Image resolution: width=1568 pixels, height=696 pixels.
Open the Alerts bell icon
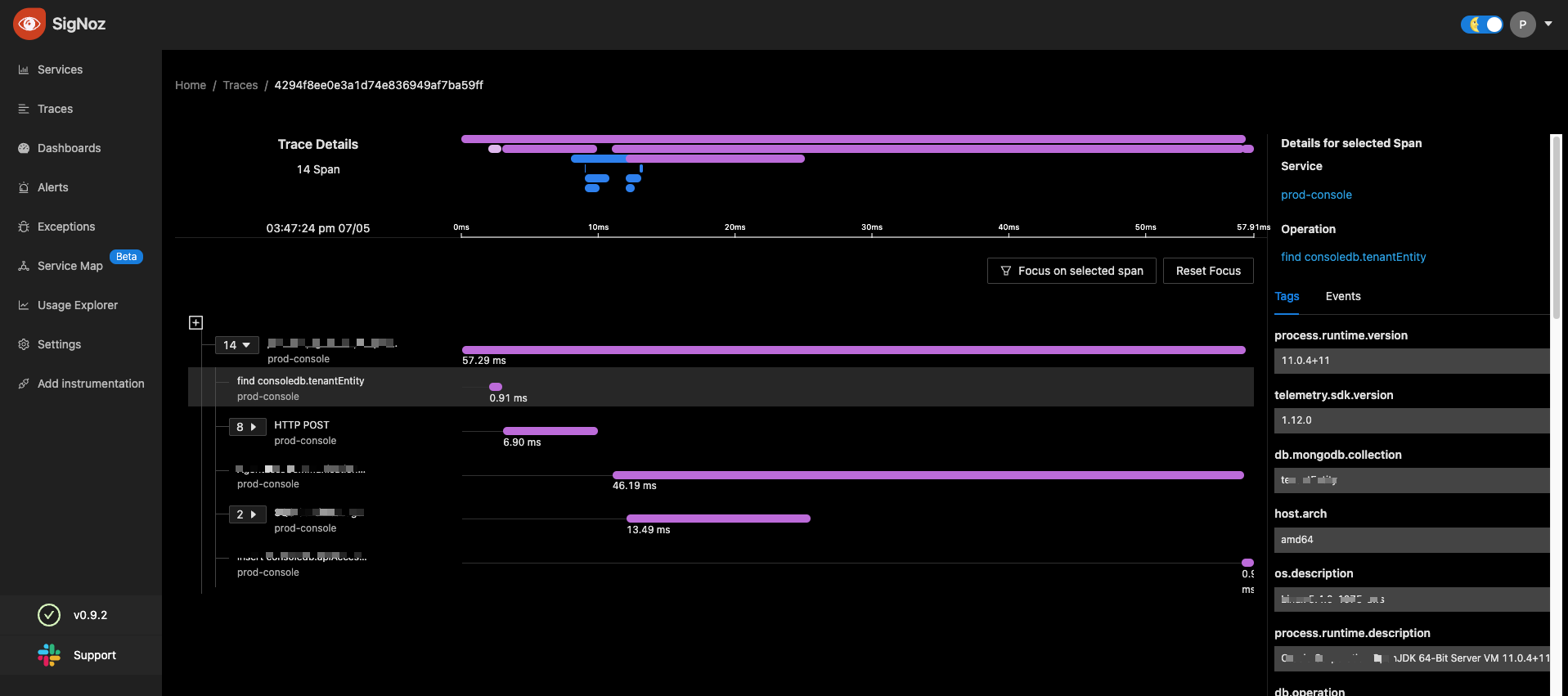click(x=24, y=187)
